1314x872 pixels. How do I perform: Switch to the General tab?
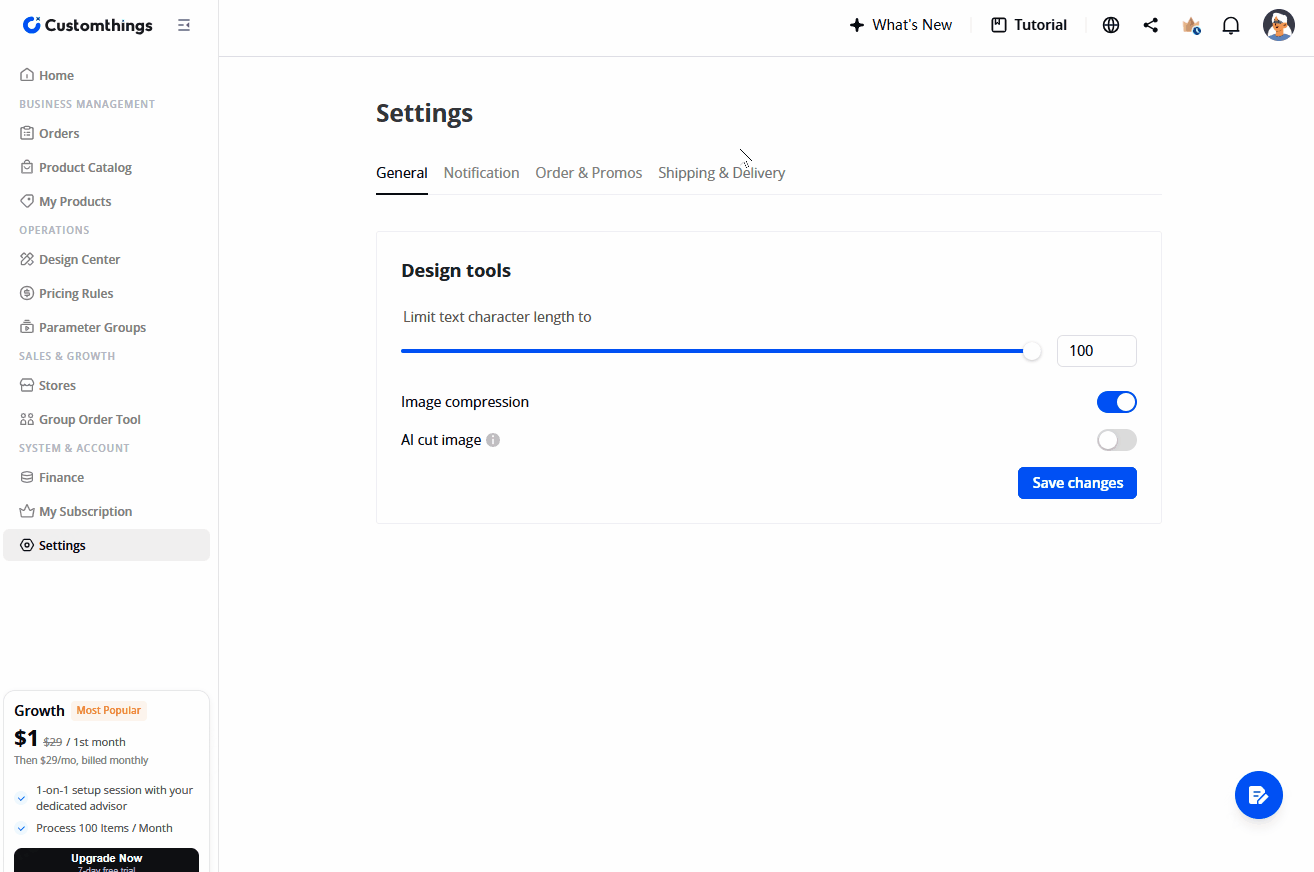[x=402, y=173]
